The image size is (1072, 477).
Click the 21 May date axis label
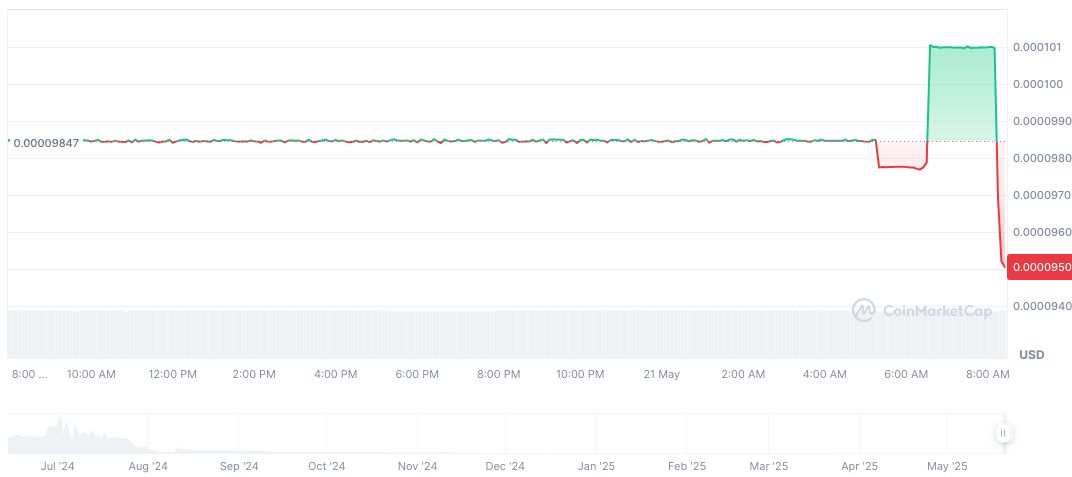[x=661, y=374]
